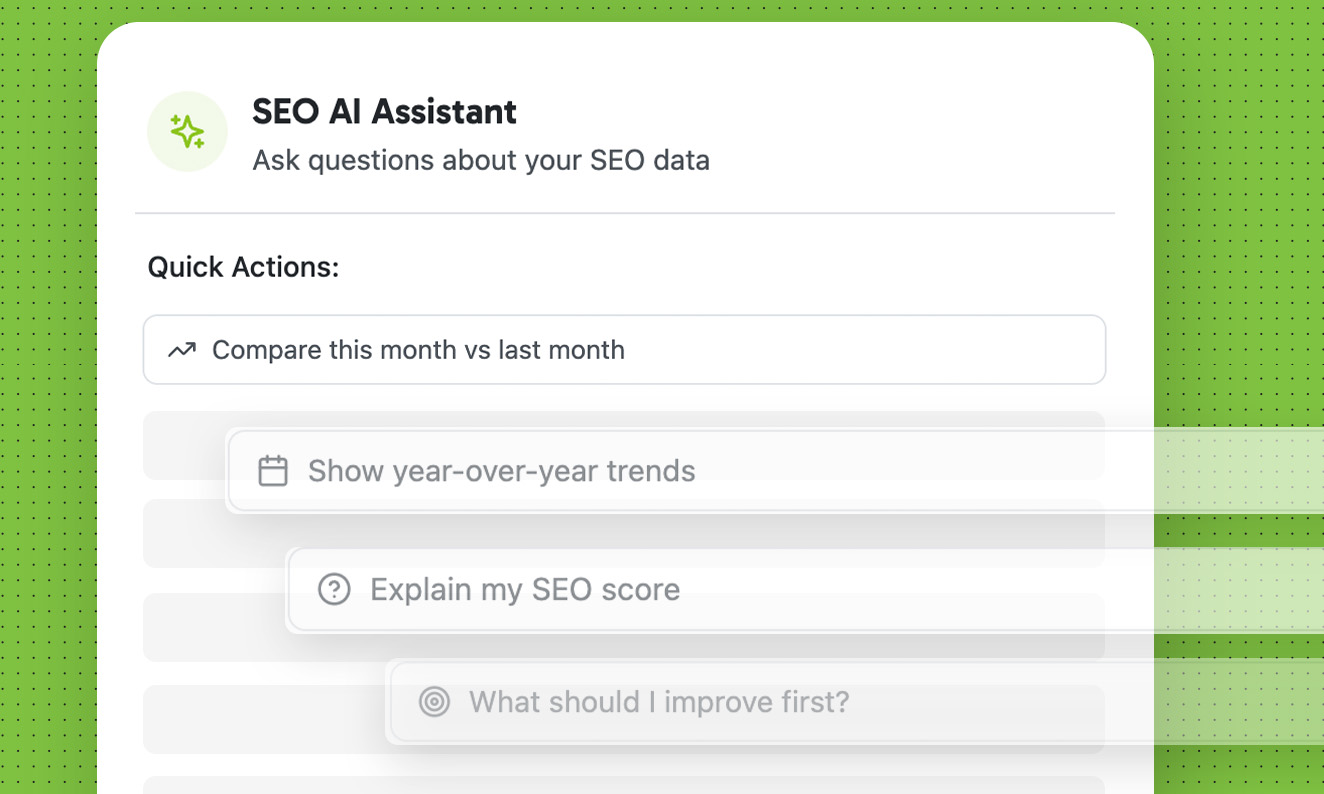Click the SEO AI Assistant title

[384, 111]
